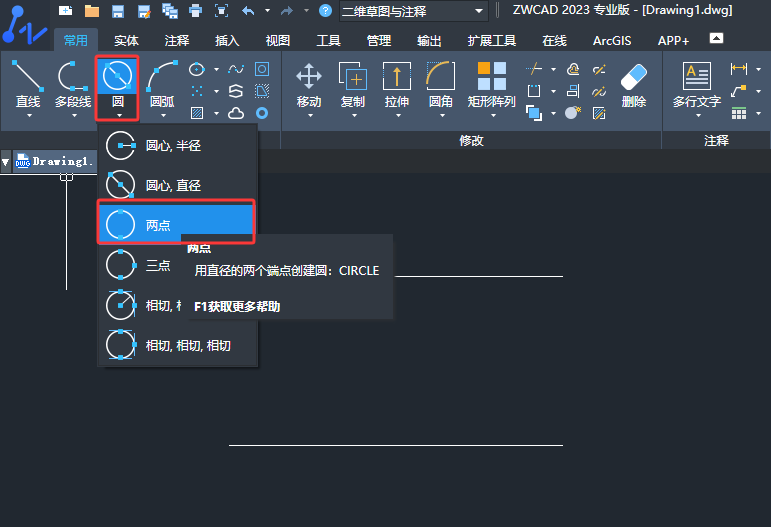Open Help with the blue question mark

click(x=325, y=10)
